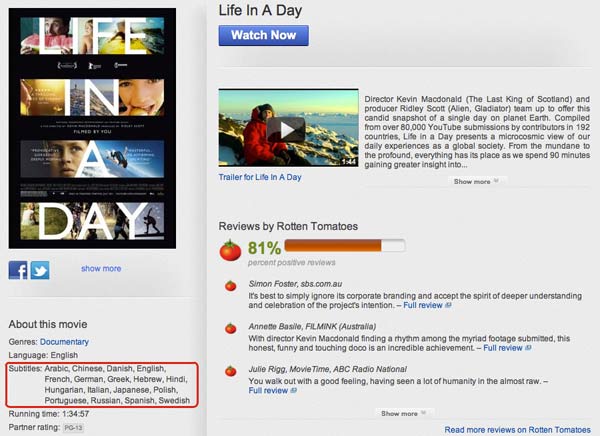Click the 81% score text
The height and width of the screenshot is (436, 600).
tap(264, 248)
